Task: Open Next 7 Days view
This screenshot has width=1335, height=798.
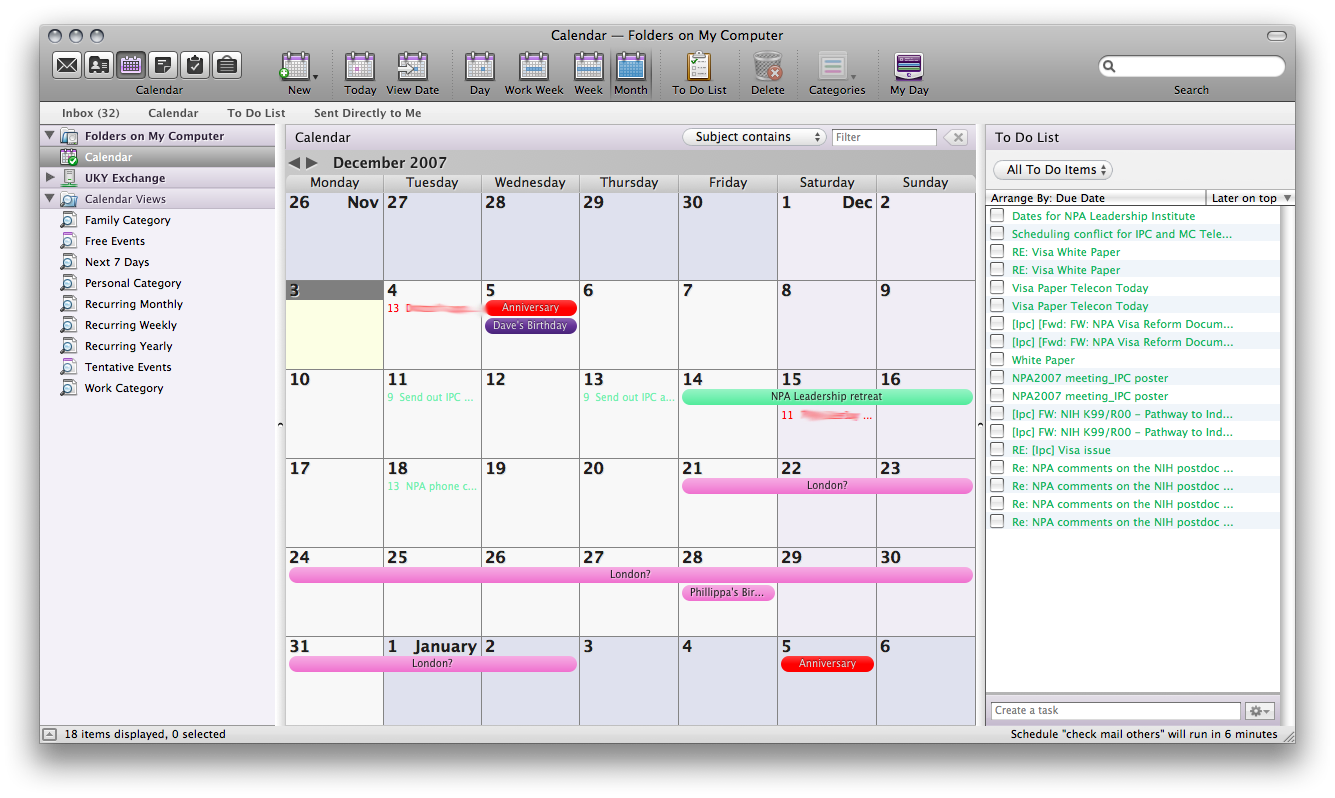Action: 117,262
